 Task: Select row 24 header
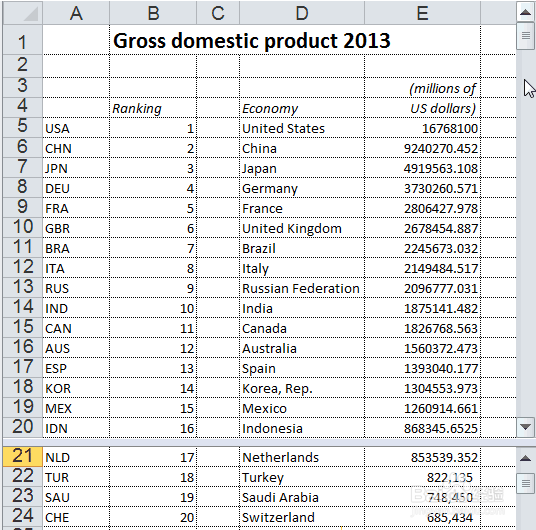(23, 517)
